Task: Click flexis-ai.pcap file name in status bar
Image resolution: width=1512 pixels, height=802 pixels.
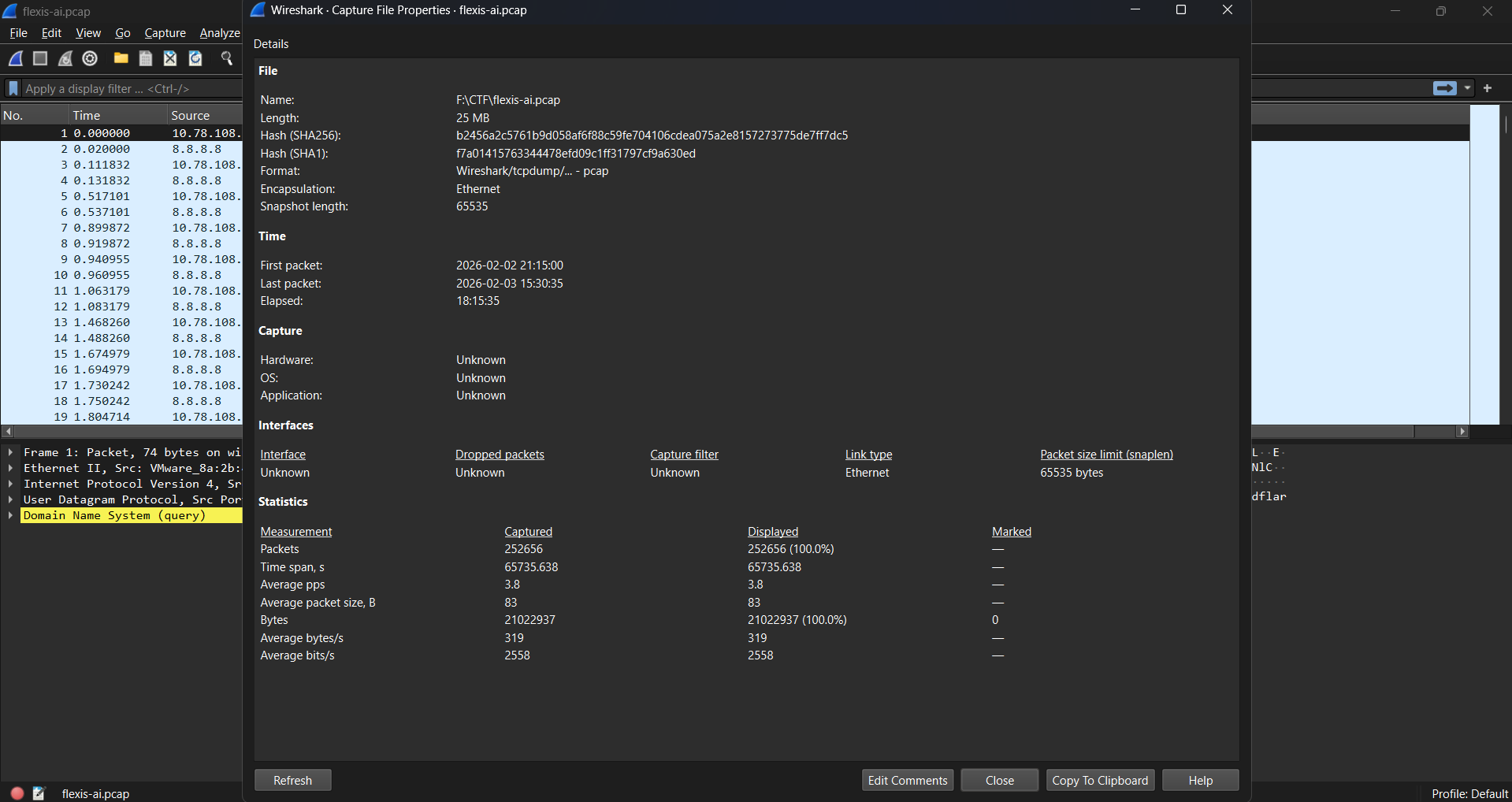Action: point(95,793)
